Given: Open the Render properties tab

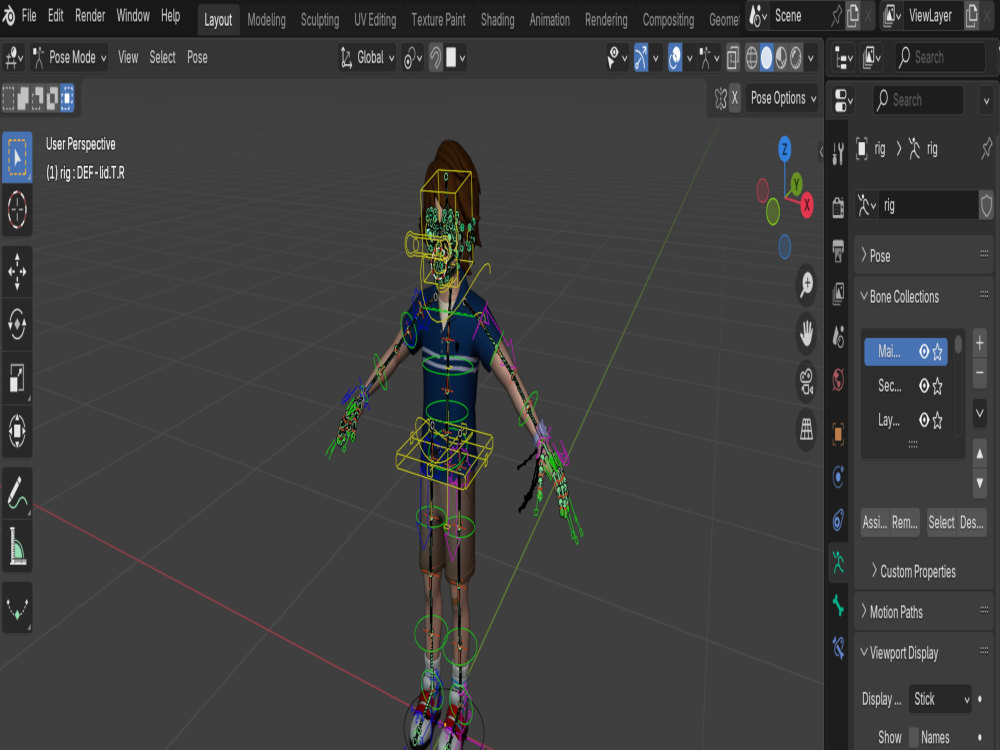Looking at the screenshot, I should (x=839, y=207).
